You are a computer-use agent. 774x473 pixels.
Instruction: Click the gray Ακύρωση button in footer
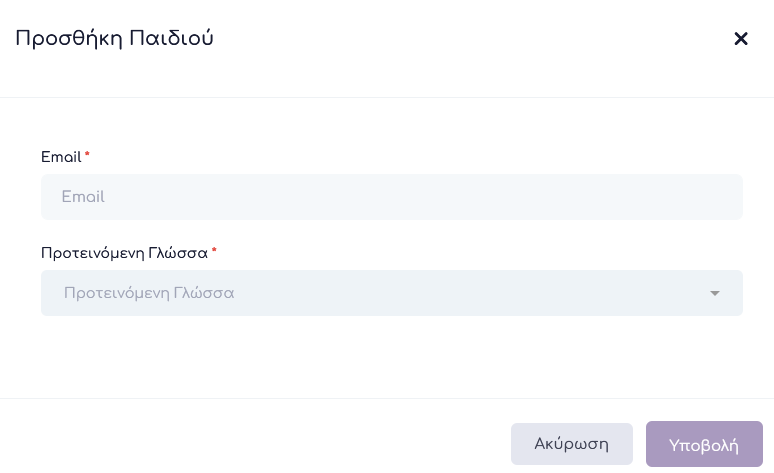click(x=571, y=444)
